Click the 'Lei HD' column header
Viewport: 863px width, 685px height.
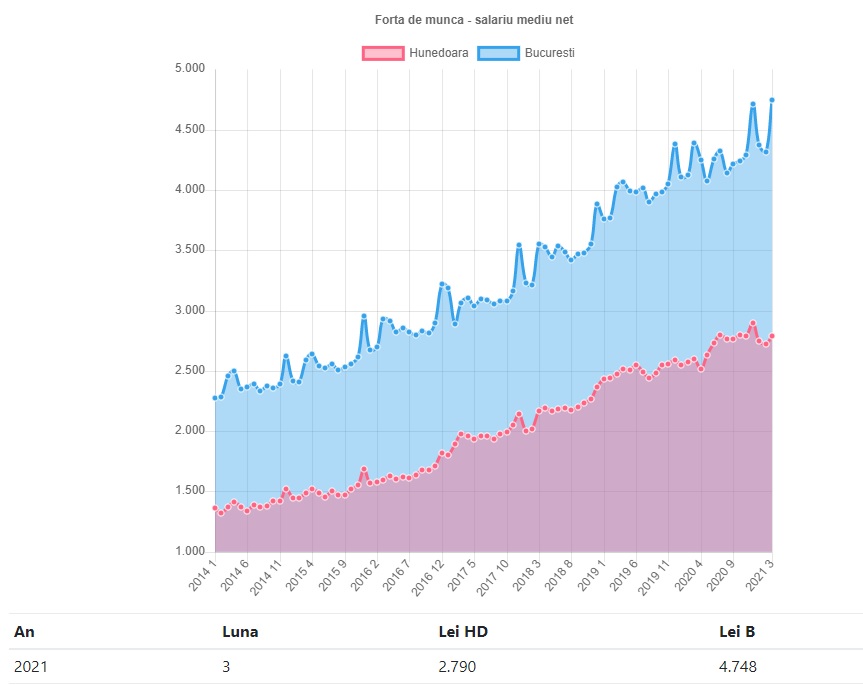(463, 631)
